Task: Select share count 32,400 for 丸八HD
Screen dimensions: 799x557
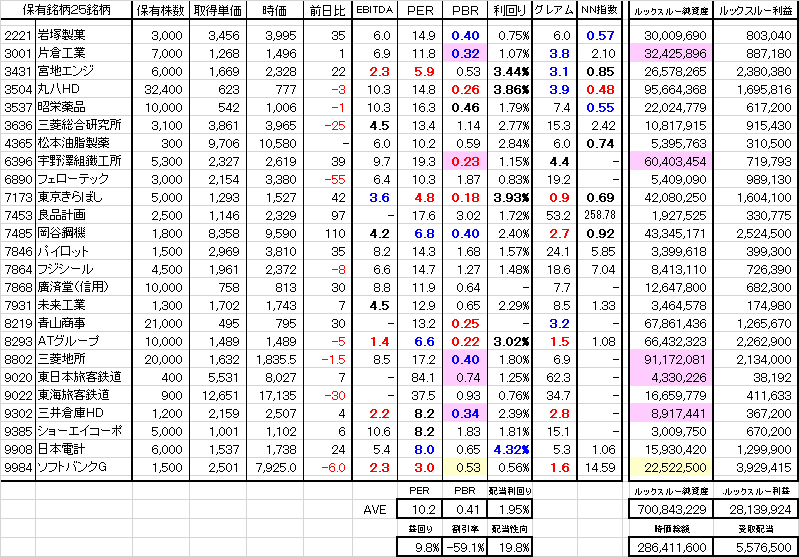Action: (161, 89)
